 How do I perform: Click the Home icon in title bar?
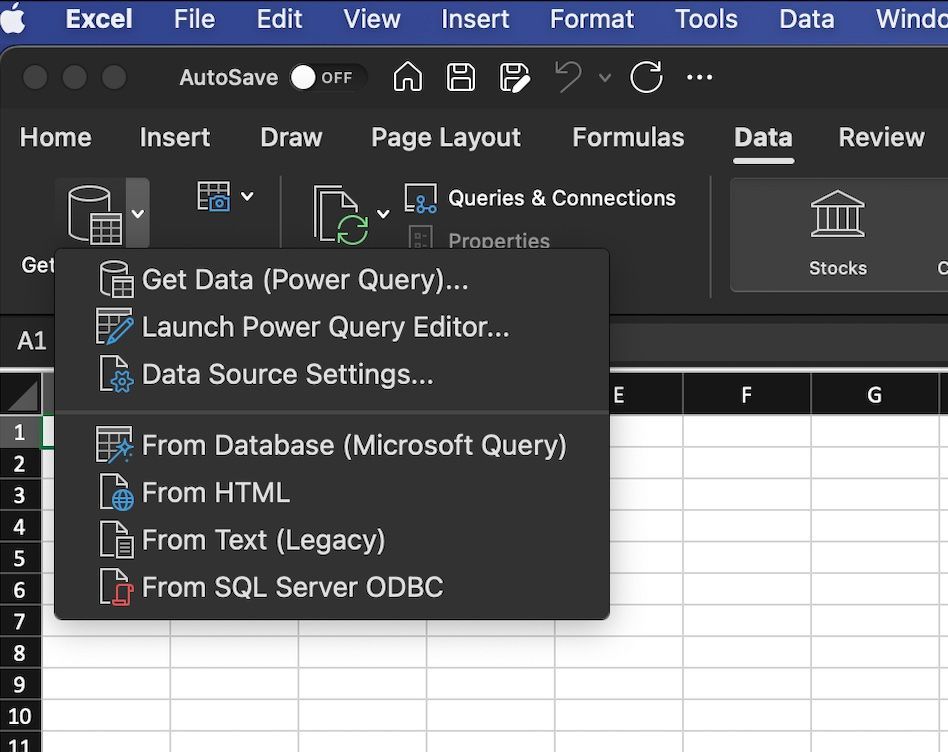[x=407, y=78]
